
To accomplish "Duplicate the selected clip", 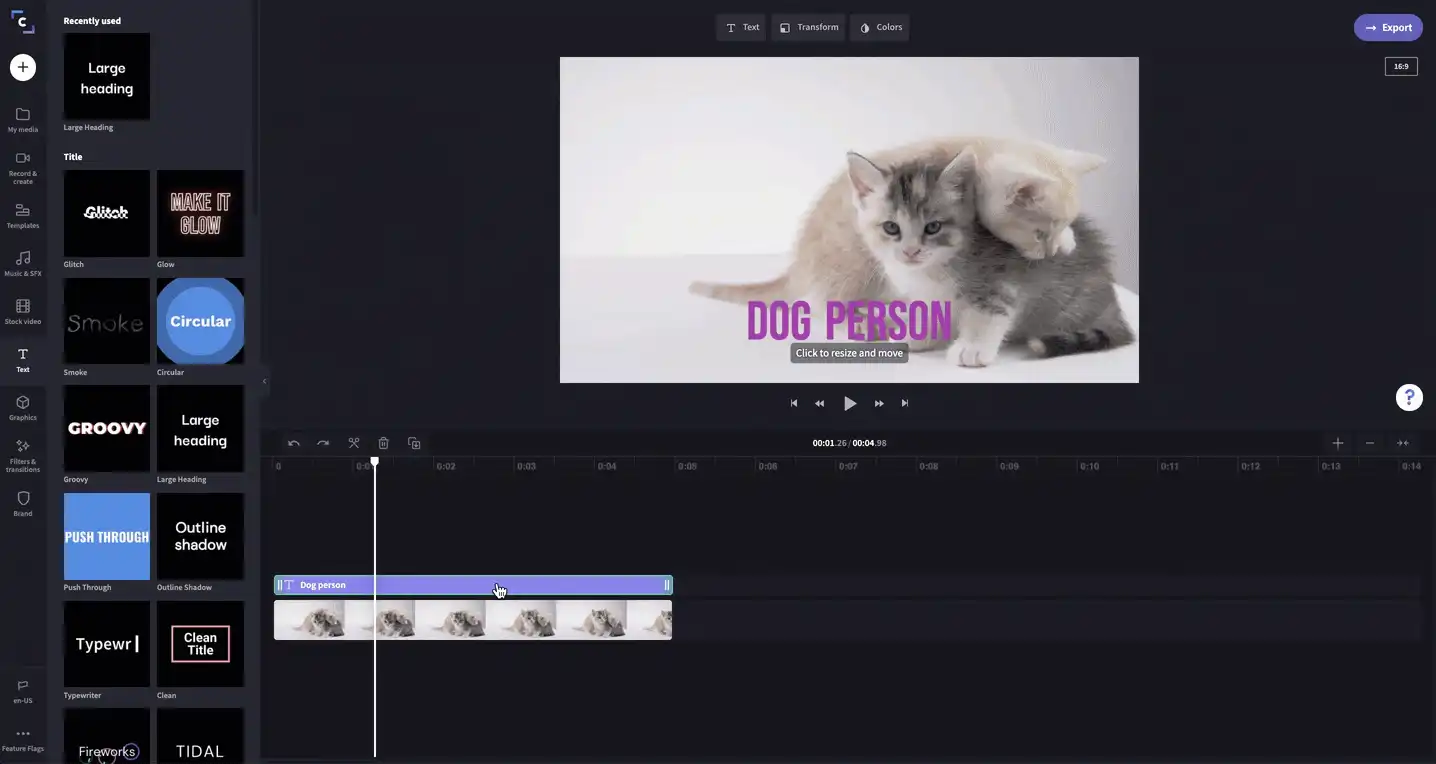I will [x=414, y=443].
